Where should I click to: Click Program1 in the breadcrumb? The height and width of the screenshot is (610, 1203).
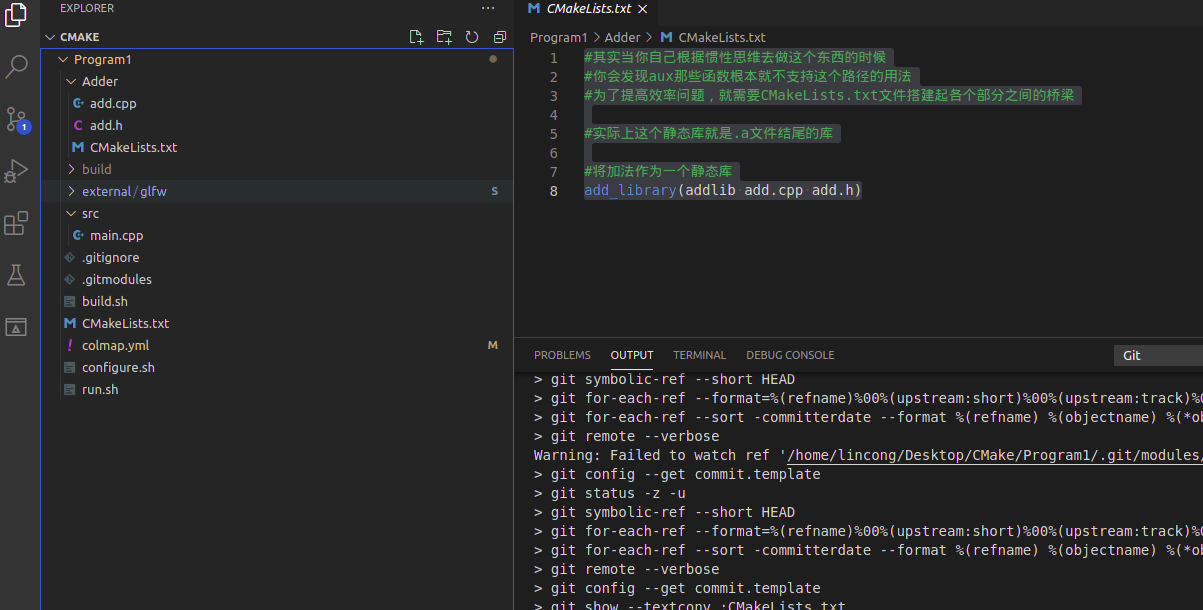click(x=558, y=37)
